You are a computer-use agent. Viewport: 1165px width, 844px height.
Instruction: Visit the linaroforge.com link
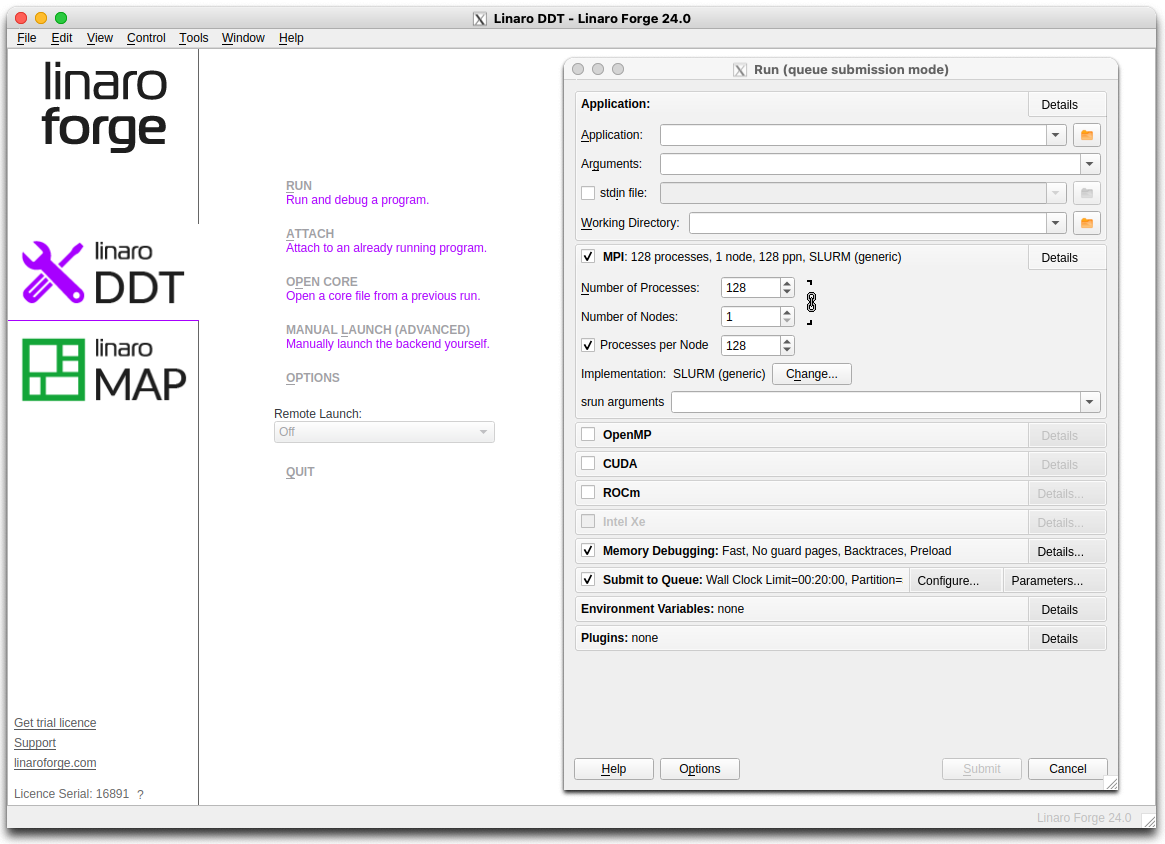55,763
